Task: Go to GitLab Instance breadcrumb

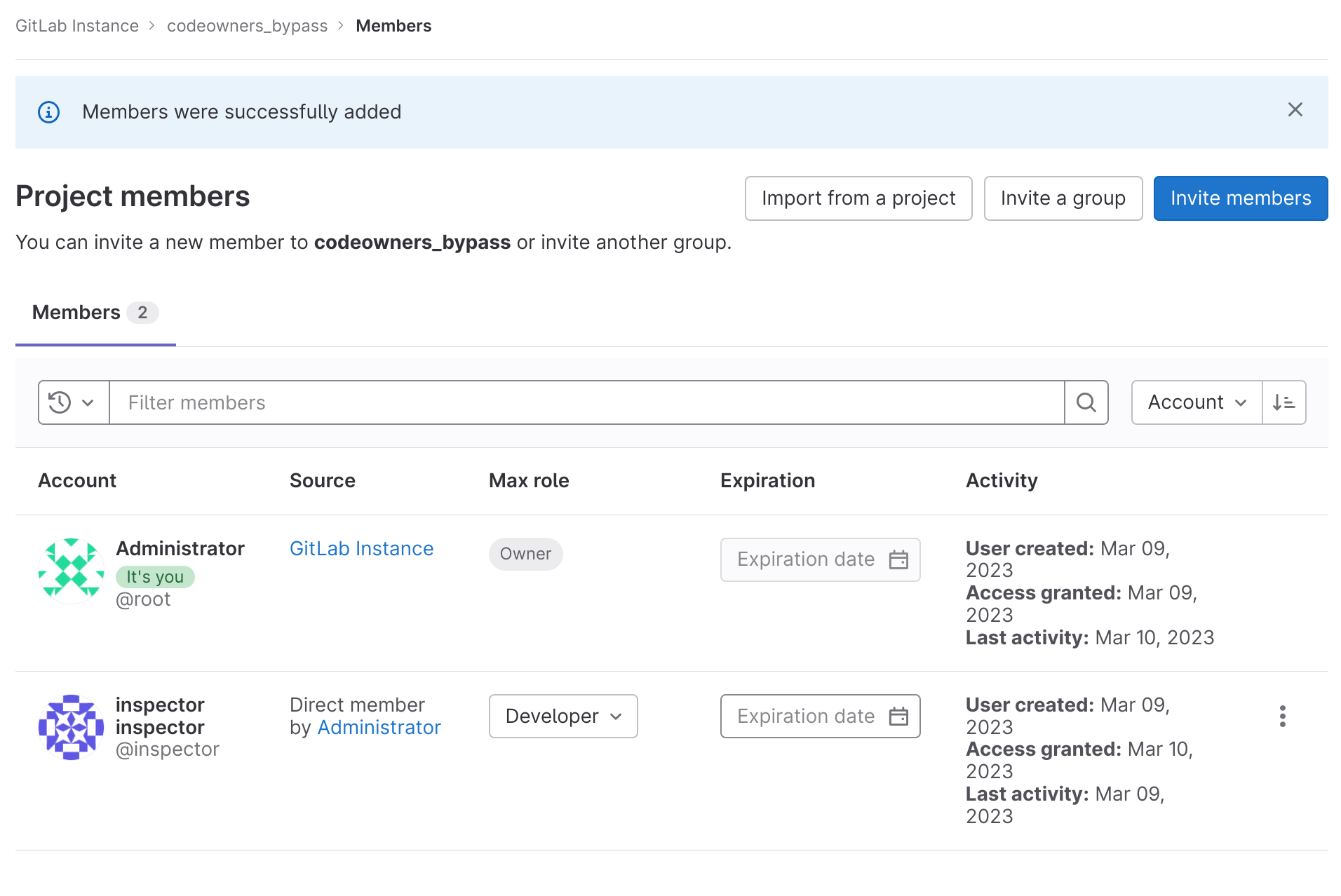Action: coord(77,26)
